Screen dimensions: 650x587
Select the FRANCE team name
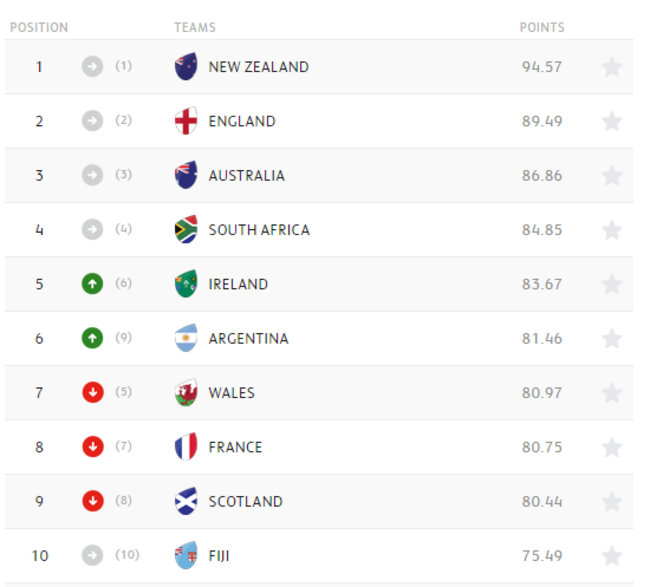click(x=235, y=447)
